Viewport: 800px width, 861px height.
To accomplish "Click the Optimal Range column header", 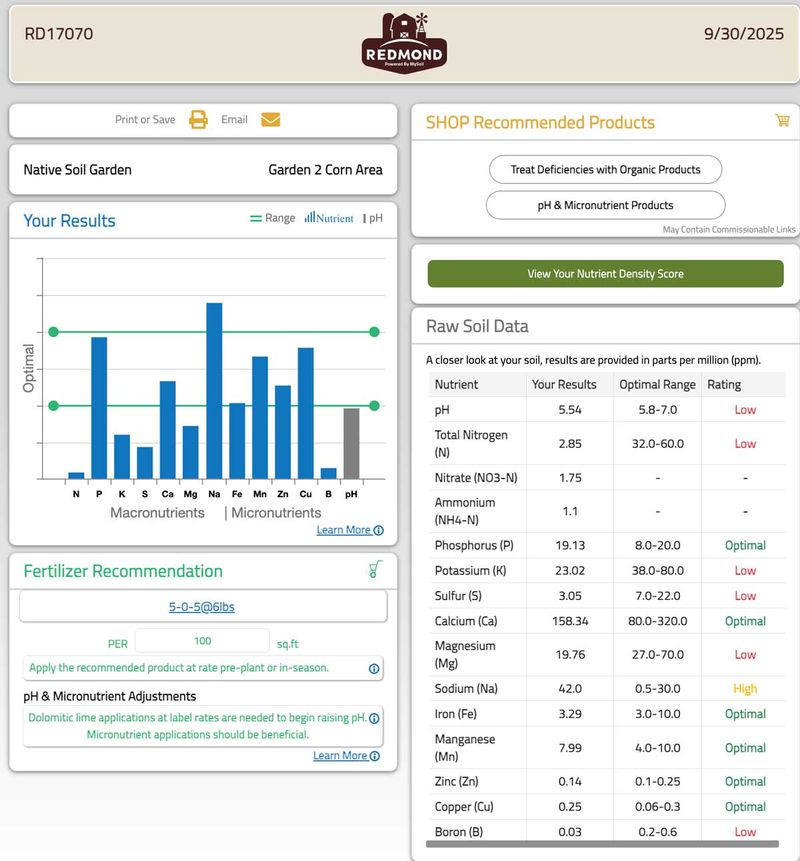I will tap(657, 384).
